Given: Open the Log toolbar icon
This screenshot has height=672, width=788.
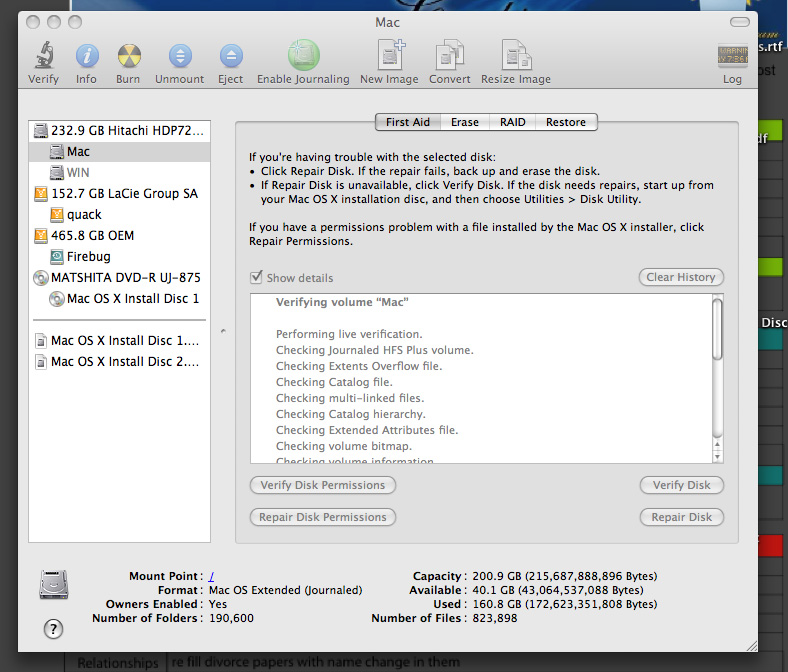Looking at the screenshot, I should click(732, 55).
